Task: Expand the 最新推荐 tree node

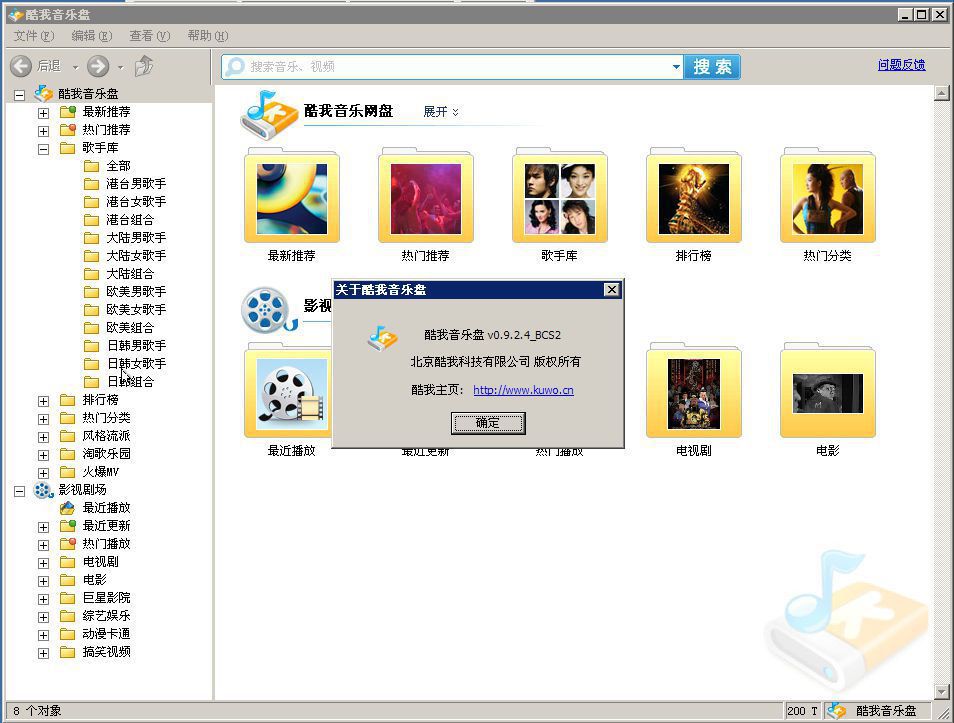Action: click(43, 113)
